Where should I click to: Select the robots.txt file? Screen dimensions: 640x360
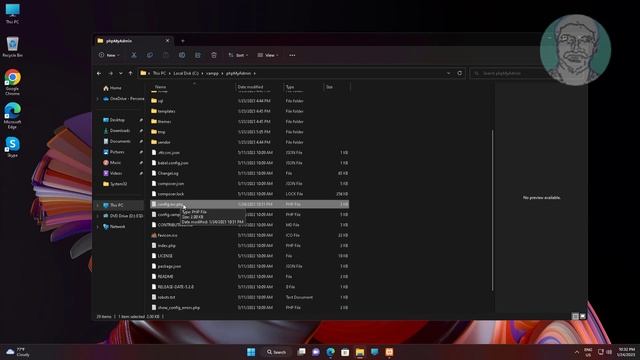[249, 297]
